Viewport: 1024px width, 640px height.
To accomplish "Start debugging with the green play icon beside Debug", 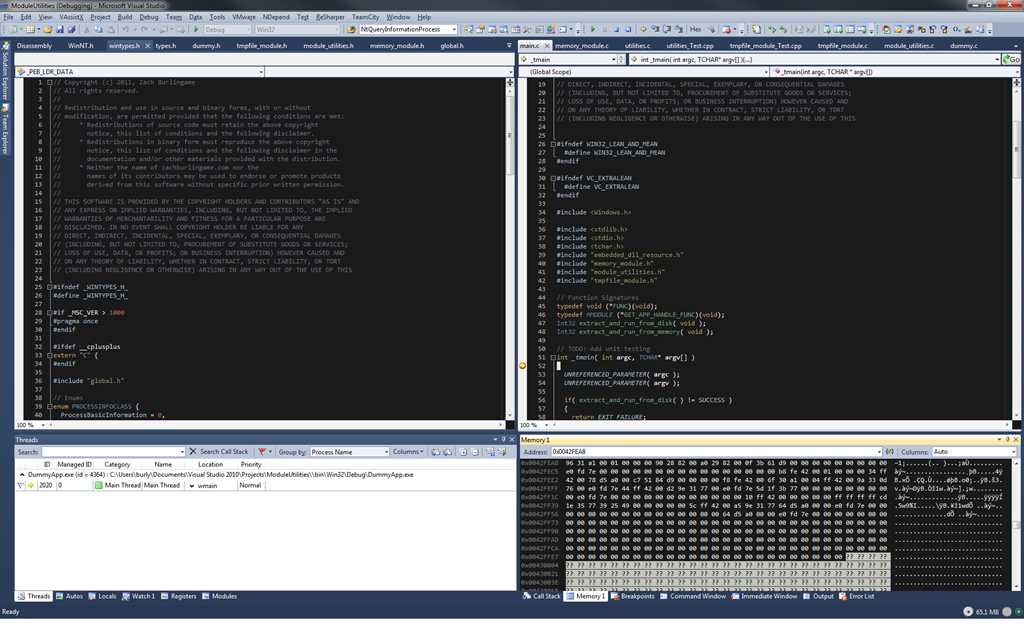I will point(196,29).
